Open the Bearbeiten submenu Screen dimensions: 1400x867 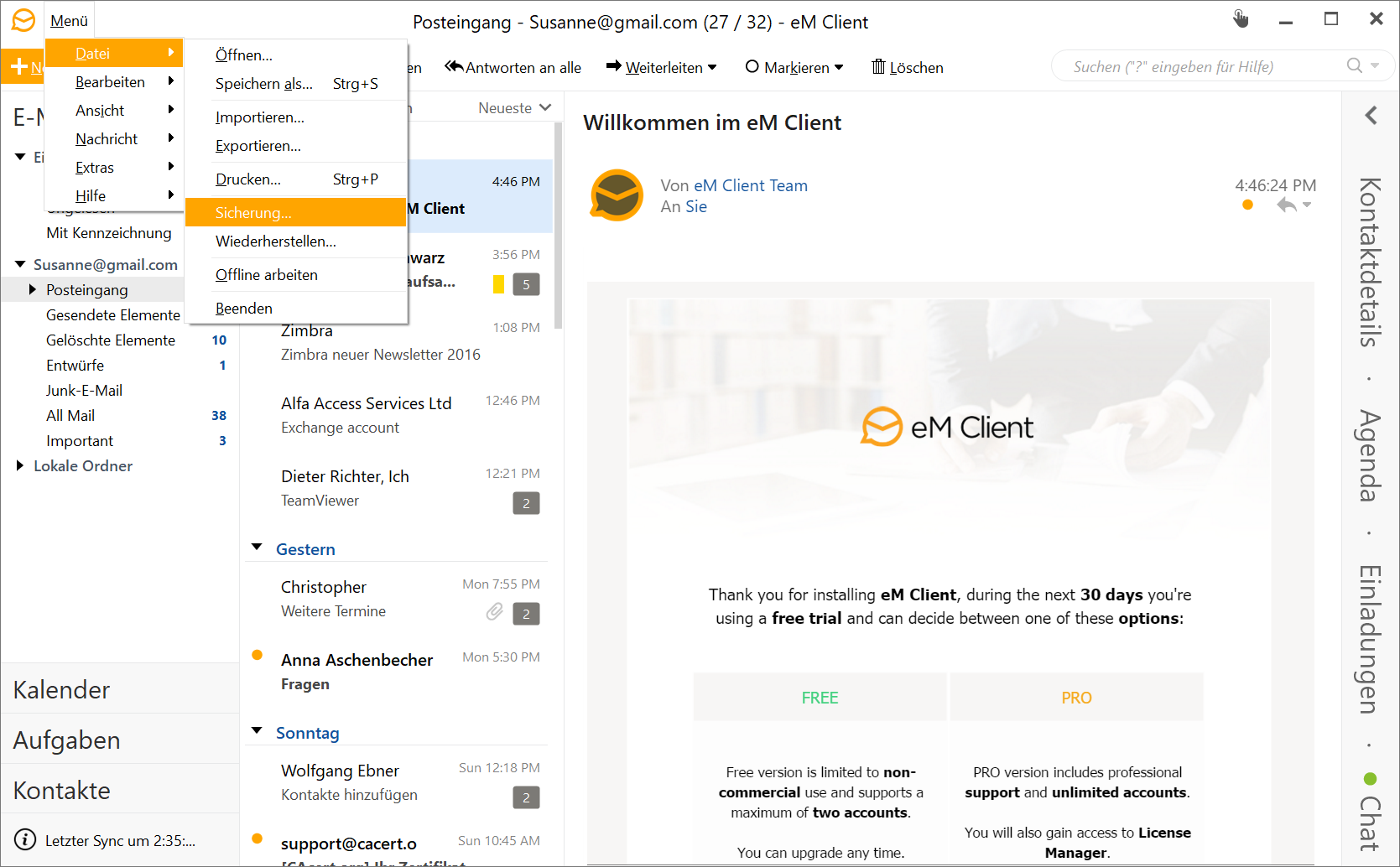click(113, 81)
